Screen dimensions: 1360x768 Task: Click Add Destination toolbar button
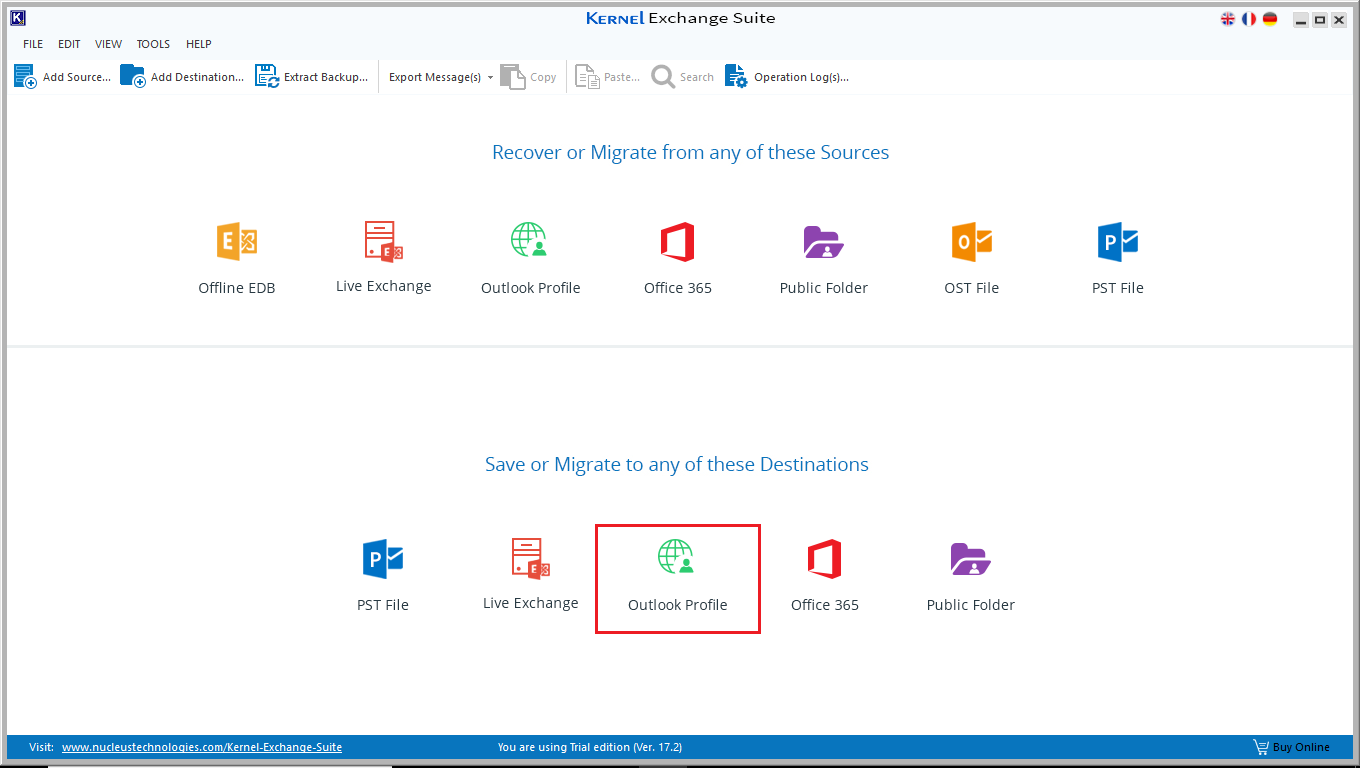click(182, 77)
